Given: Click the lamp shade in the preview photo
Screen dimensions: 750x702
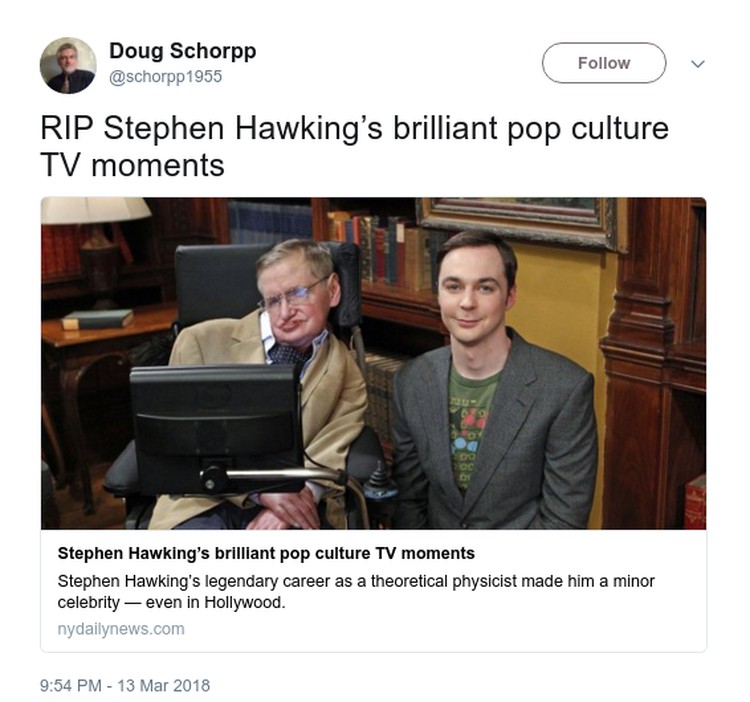Looking at the screenshot, I should [x=96, y=210].
